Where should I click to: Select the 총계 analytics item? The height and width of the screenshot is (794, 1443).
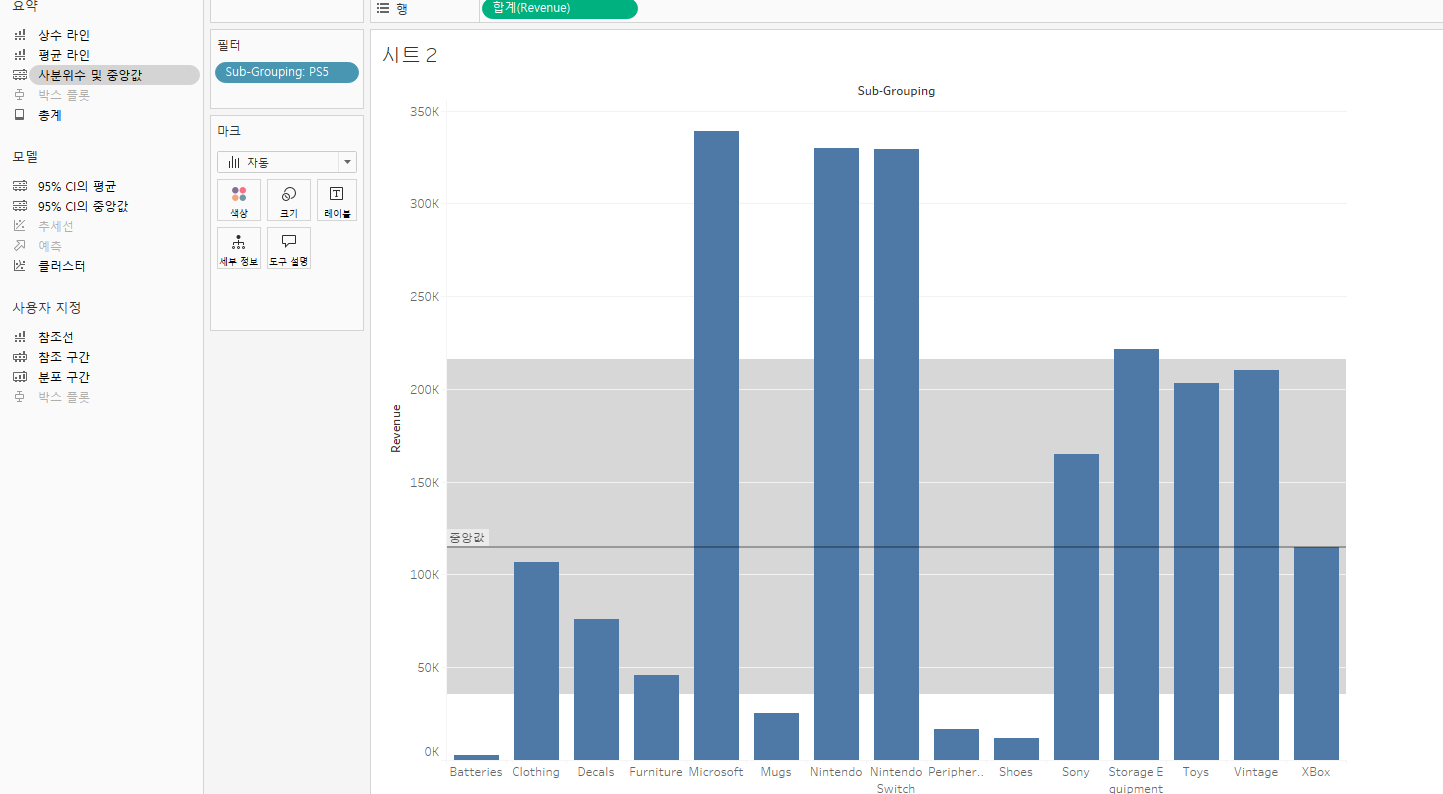50,115
